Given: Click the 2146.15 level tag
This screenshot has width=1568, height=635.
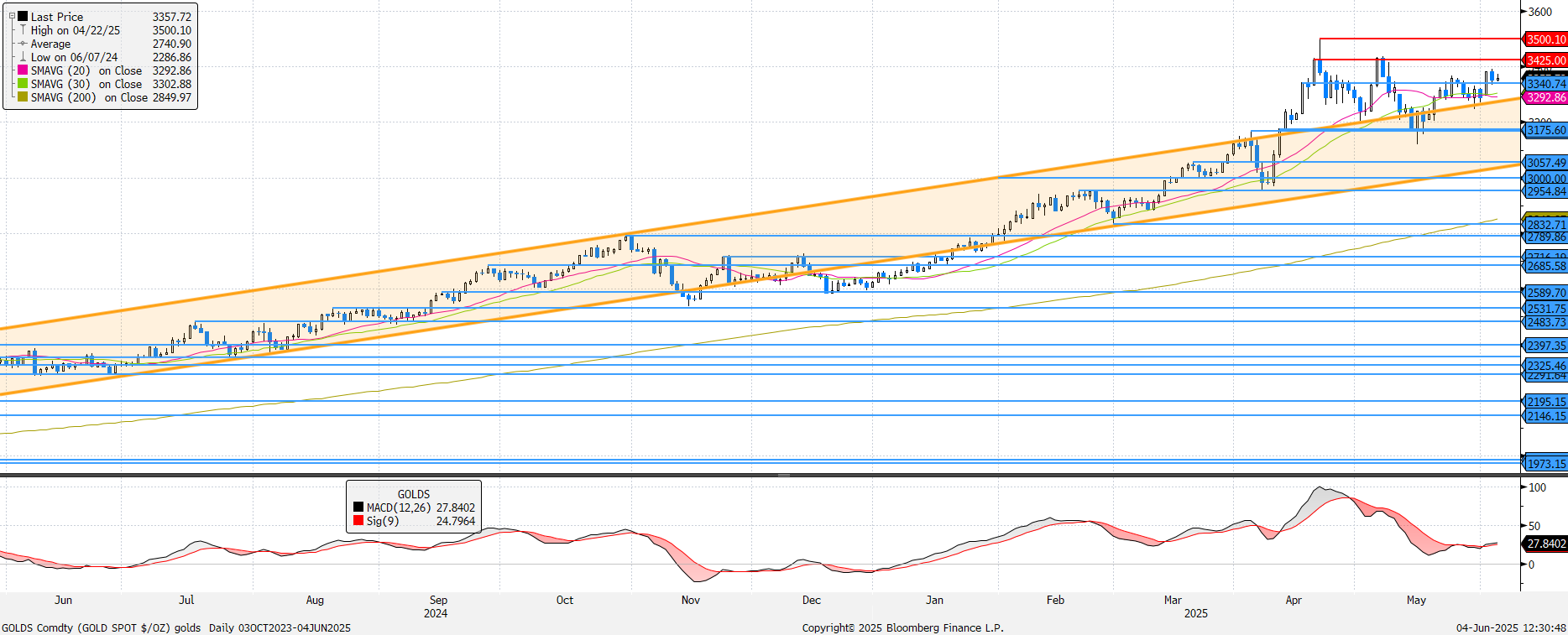Looking at the screenshot, I should (x=1544, y=416).
